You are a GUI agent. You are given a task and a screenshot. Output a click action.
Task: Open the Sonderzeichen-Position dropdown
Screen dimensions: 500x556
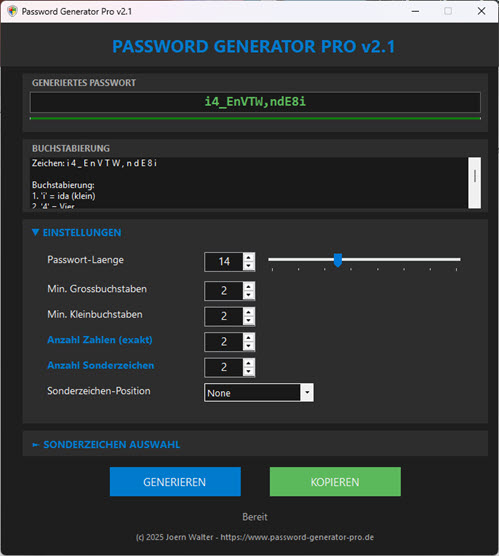coord(307,393)
